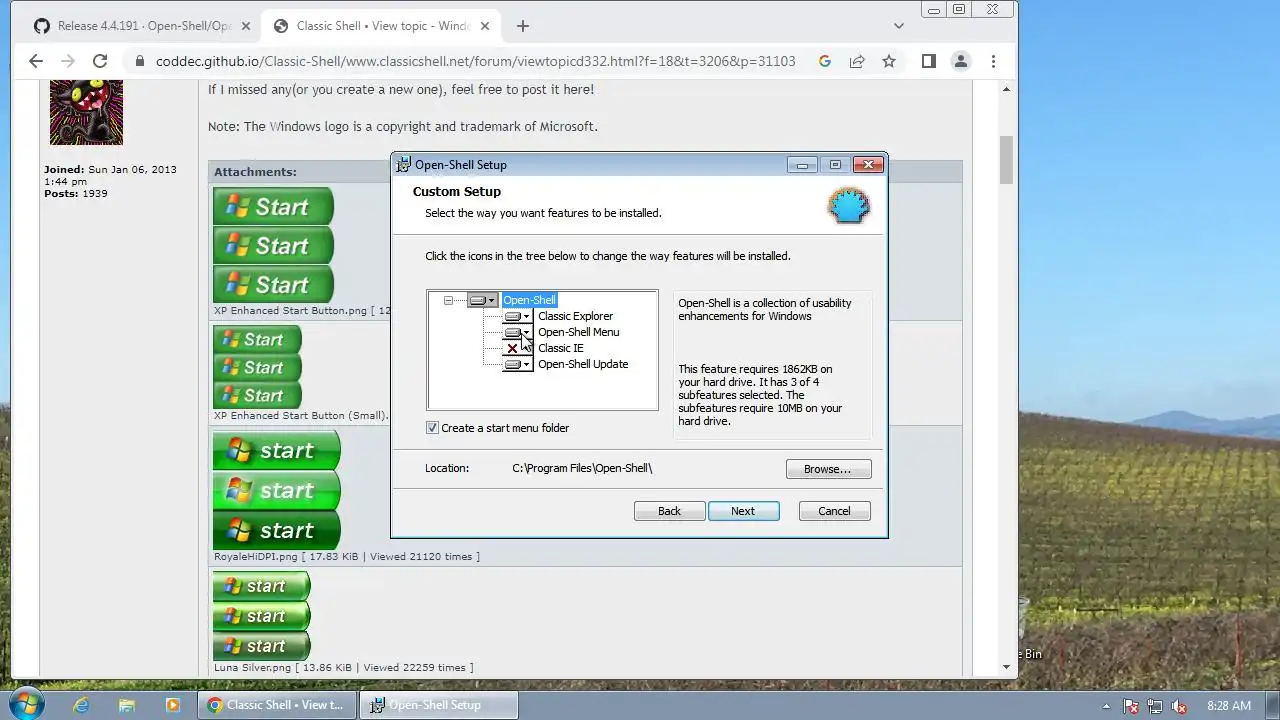Click the site lock icon in address bar
This screenshot has width=1280, height=720.
point(138,61)
